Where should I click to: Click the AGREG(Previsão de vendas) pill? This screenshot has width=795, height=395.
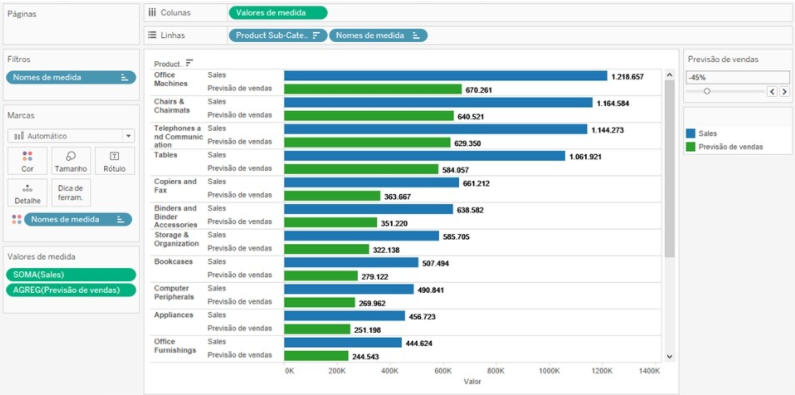point(71,290)
